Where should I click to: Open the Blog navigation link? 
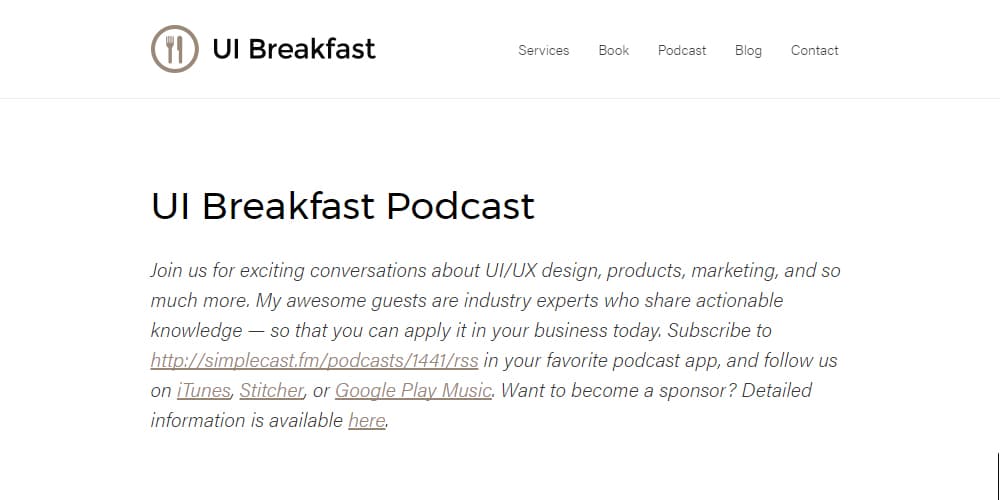[x=748, y=50]
